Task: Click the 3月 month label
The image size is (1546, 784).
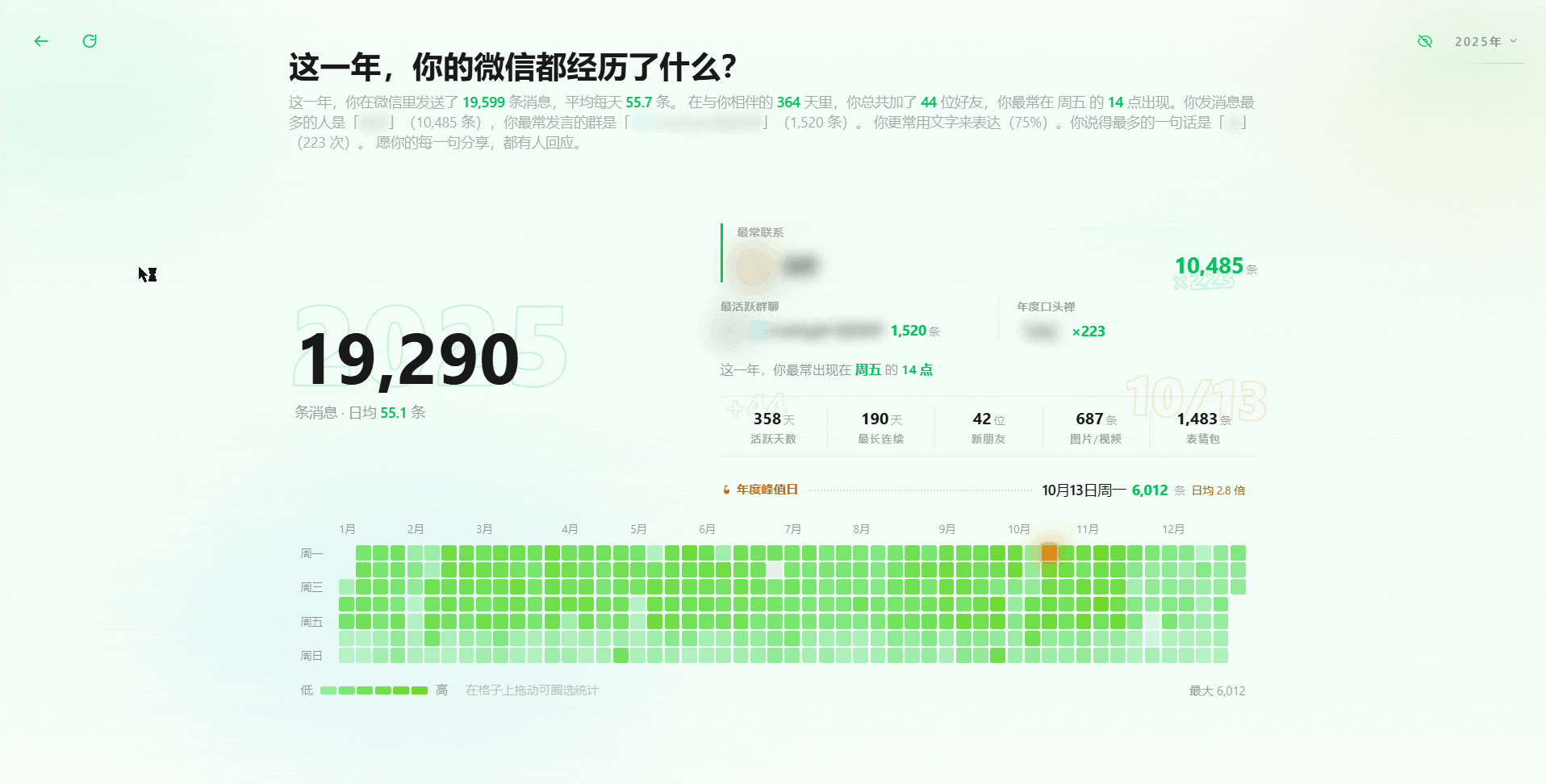Action: (x=484, y=529)
